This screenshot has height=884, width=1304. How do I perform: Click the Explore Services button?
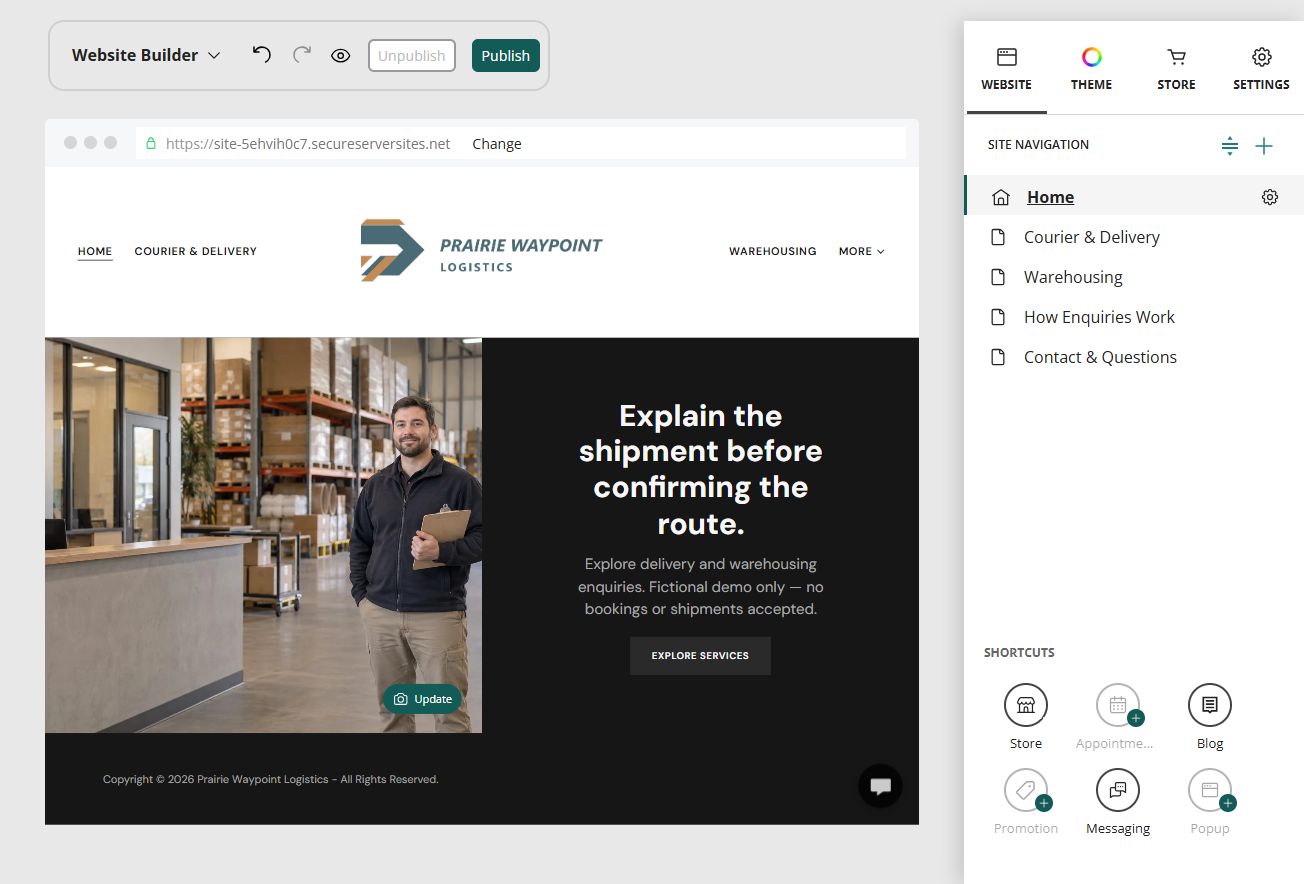700,656
